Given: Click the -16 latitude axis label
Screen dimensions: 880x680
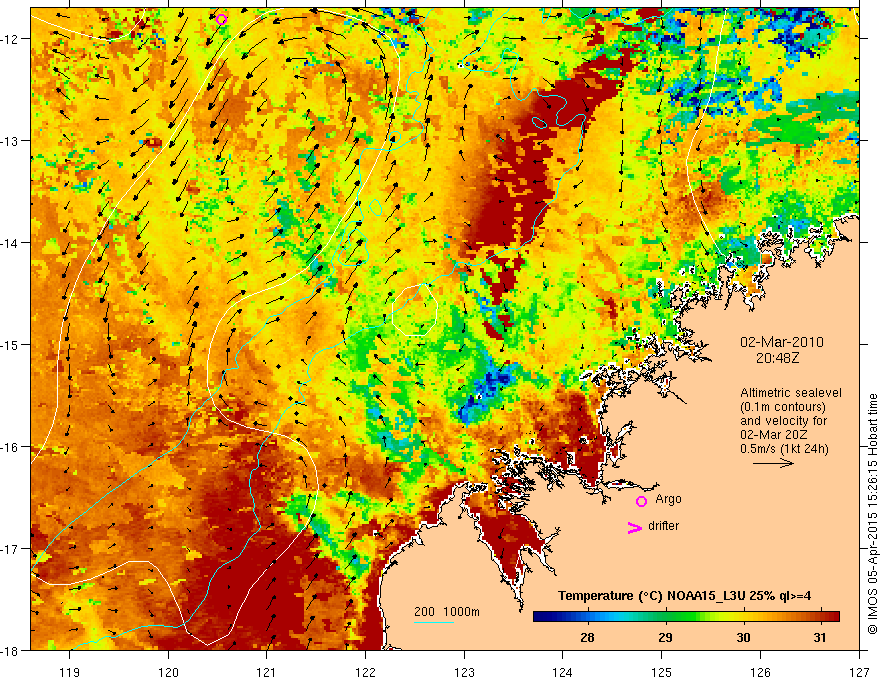Looking at the screenshot, I should point(11,447).
